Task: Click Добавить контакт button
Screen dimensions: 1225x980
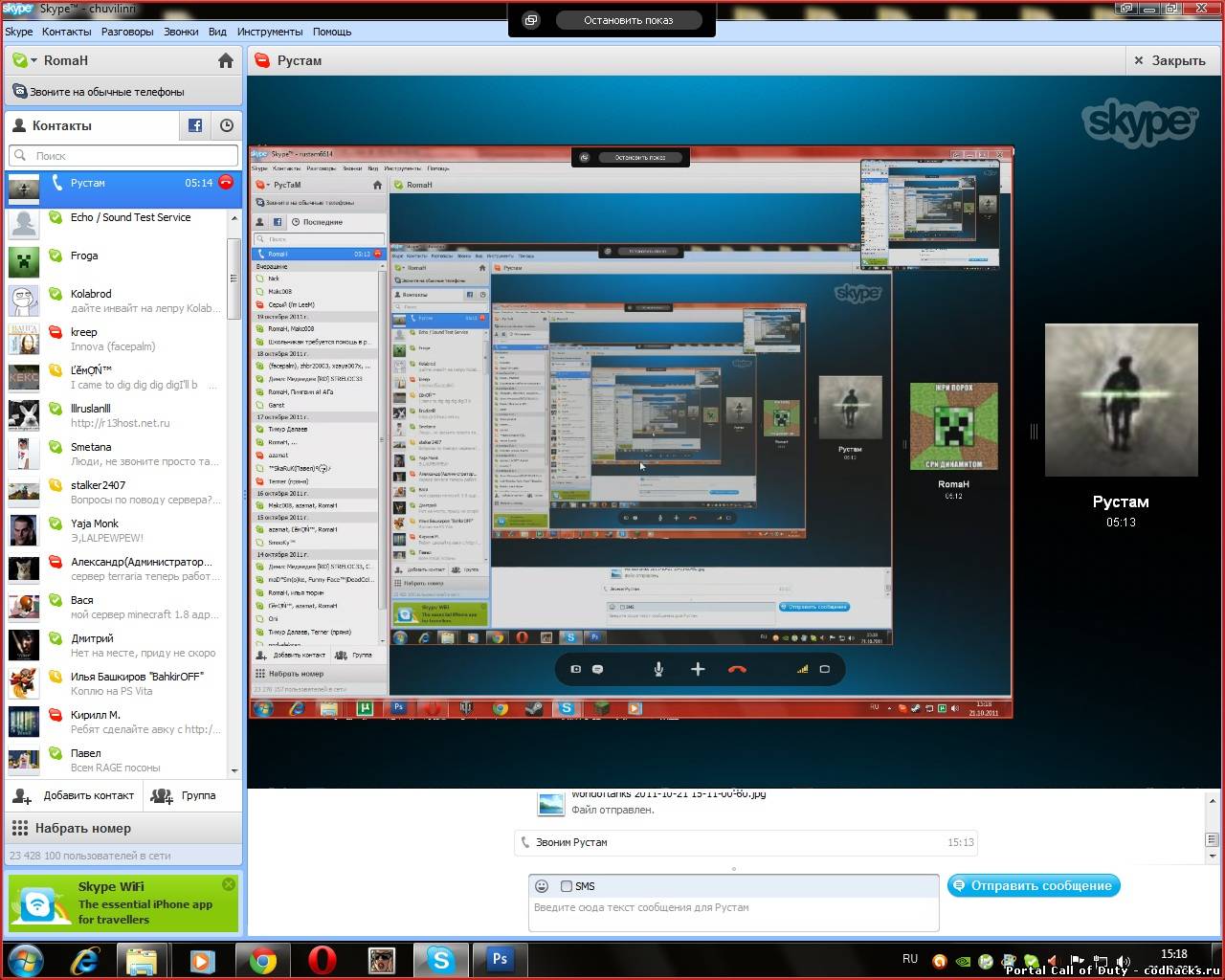Action: coord(75,795)
